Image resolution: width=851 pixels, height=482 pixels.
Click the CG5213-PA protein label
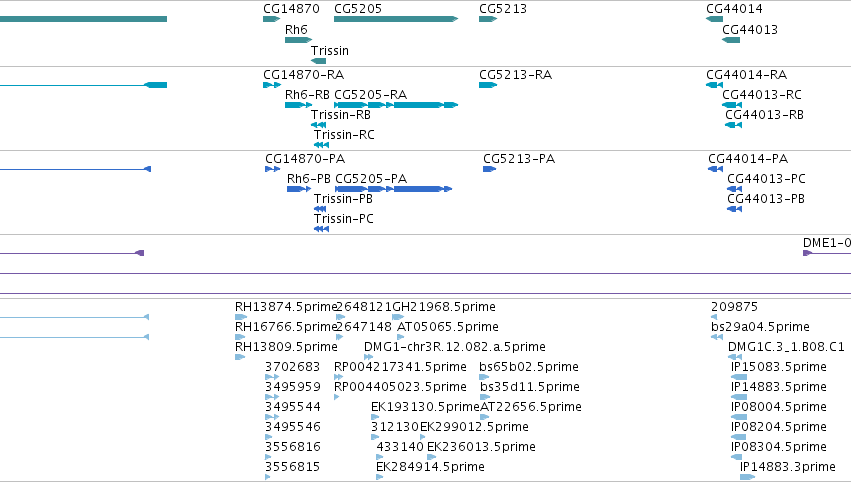519,159
